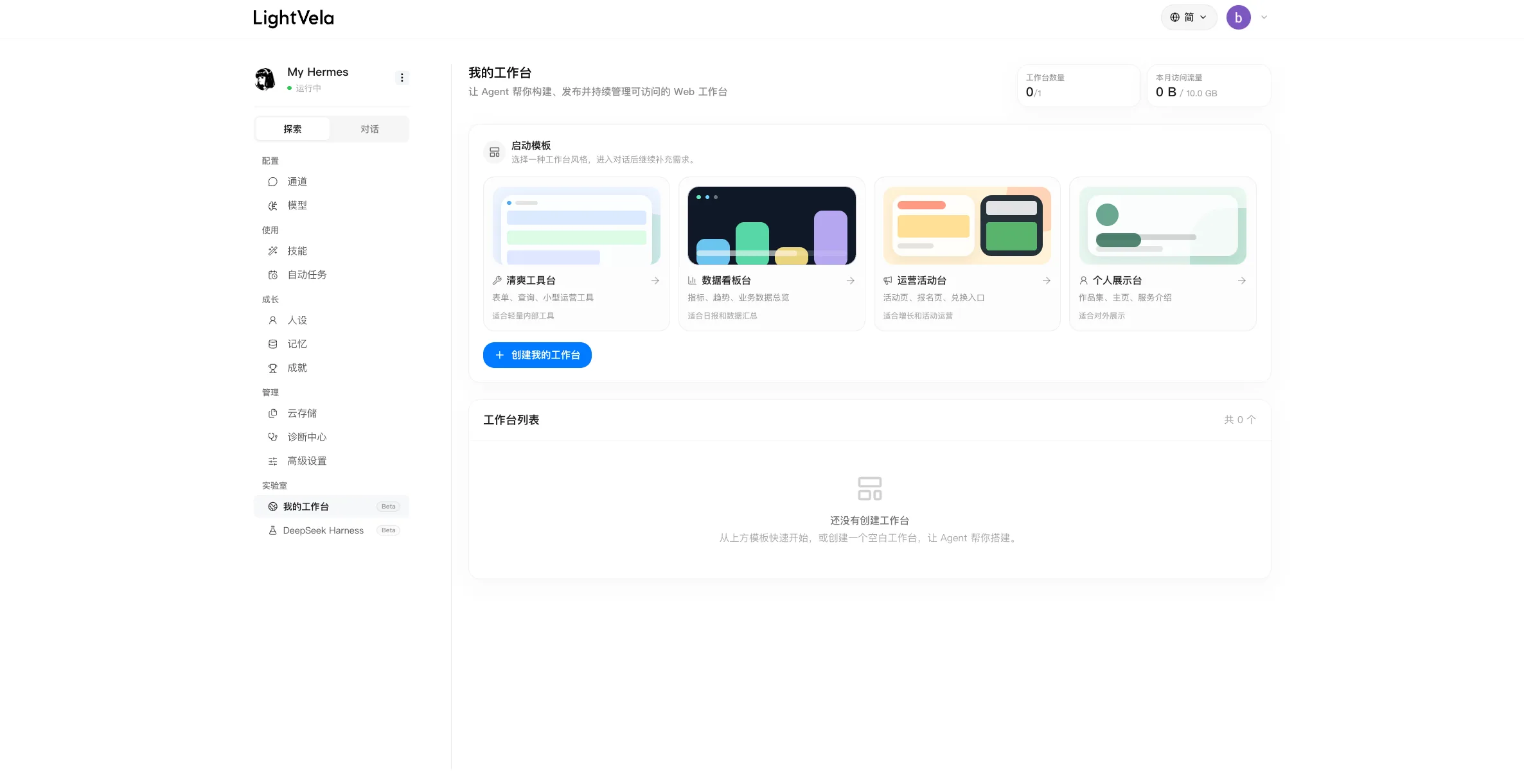
Task: Open the 高级设置 sliders icon
Action: point(272,461)
